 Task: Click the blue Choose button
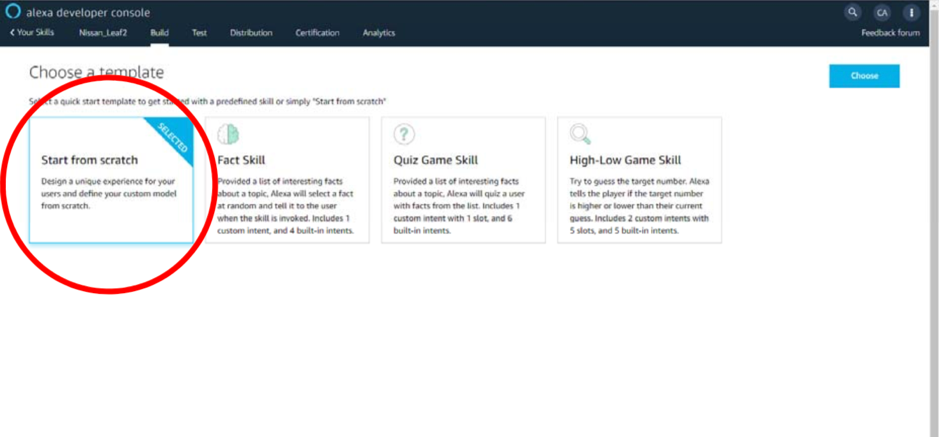coord(864,76)
